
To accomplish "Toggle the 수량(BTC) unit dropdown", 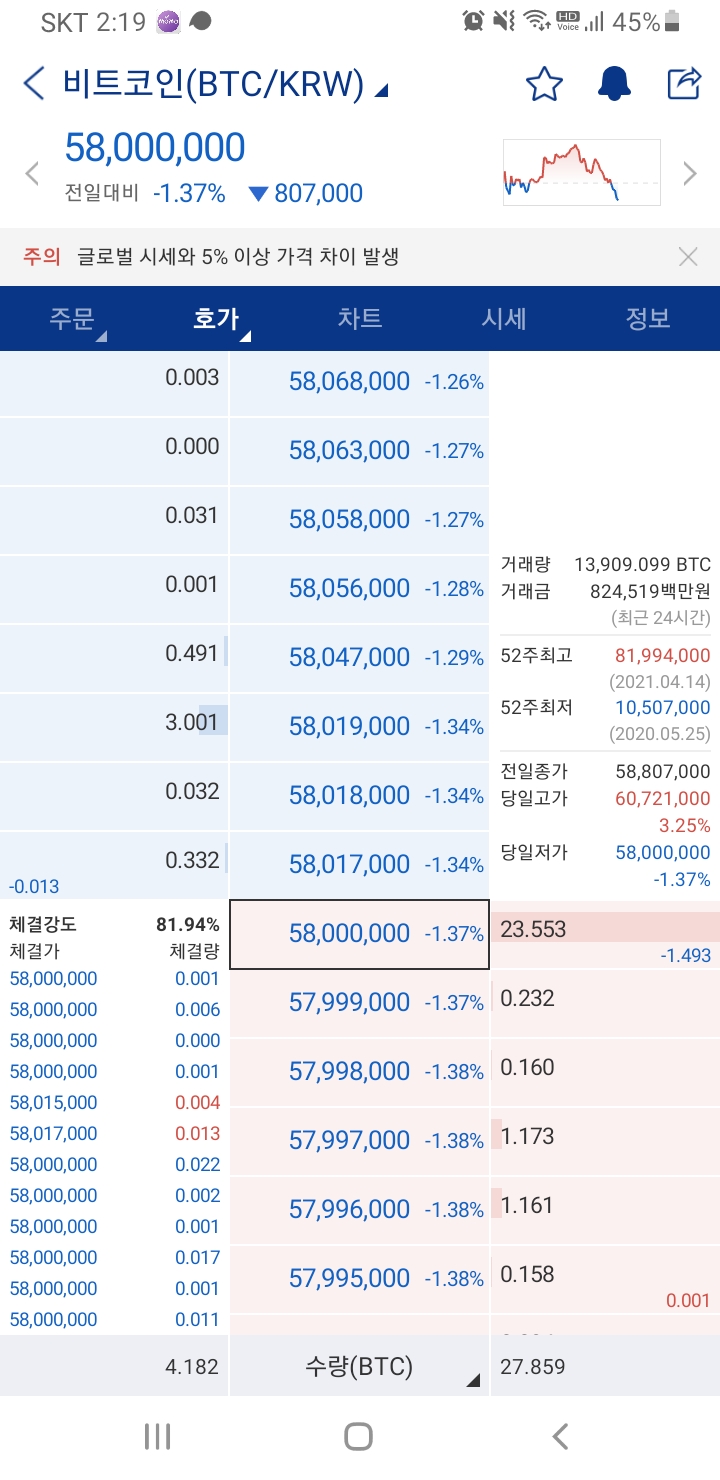I will tap(359, 1366).
